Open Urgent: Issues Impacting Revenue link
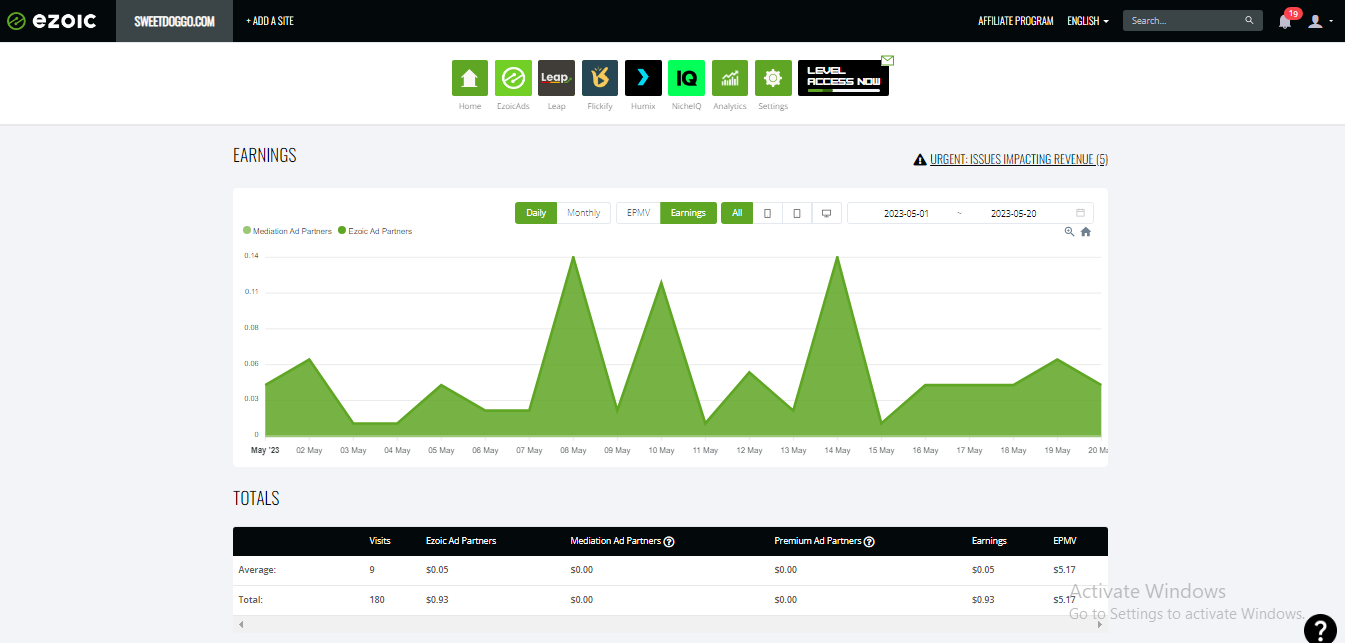The height and width of the screenshot is (643, 1345). [x=1019, y=159]
